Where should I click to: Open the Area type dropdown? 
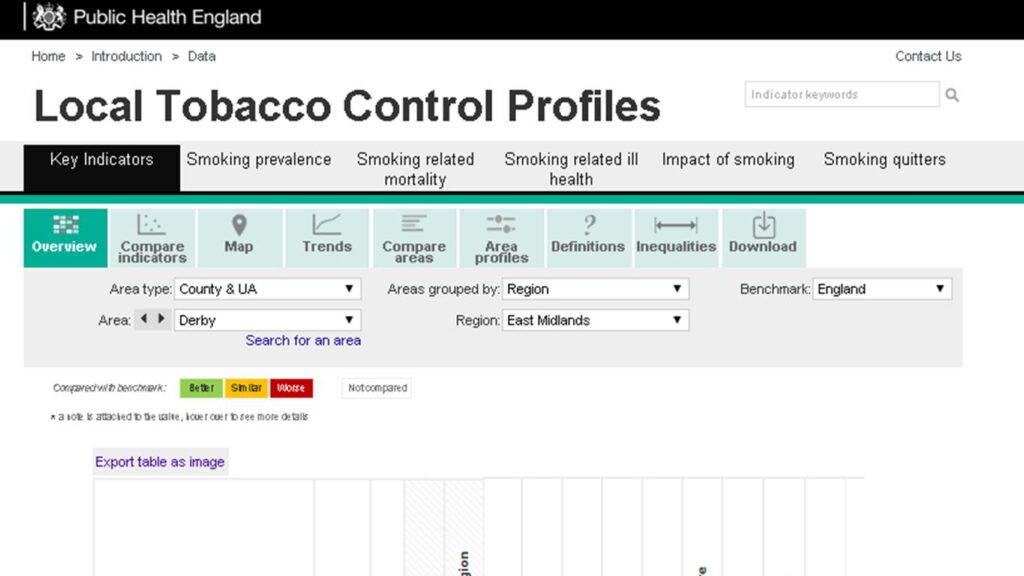pyautogui.click(x=267, y=288)
